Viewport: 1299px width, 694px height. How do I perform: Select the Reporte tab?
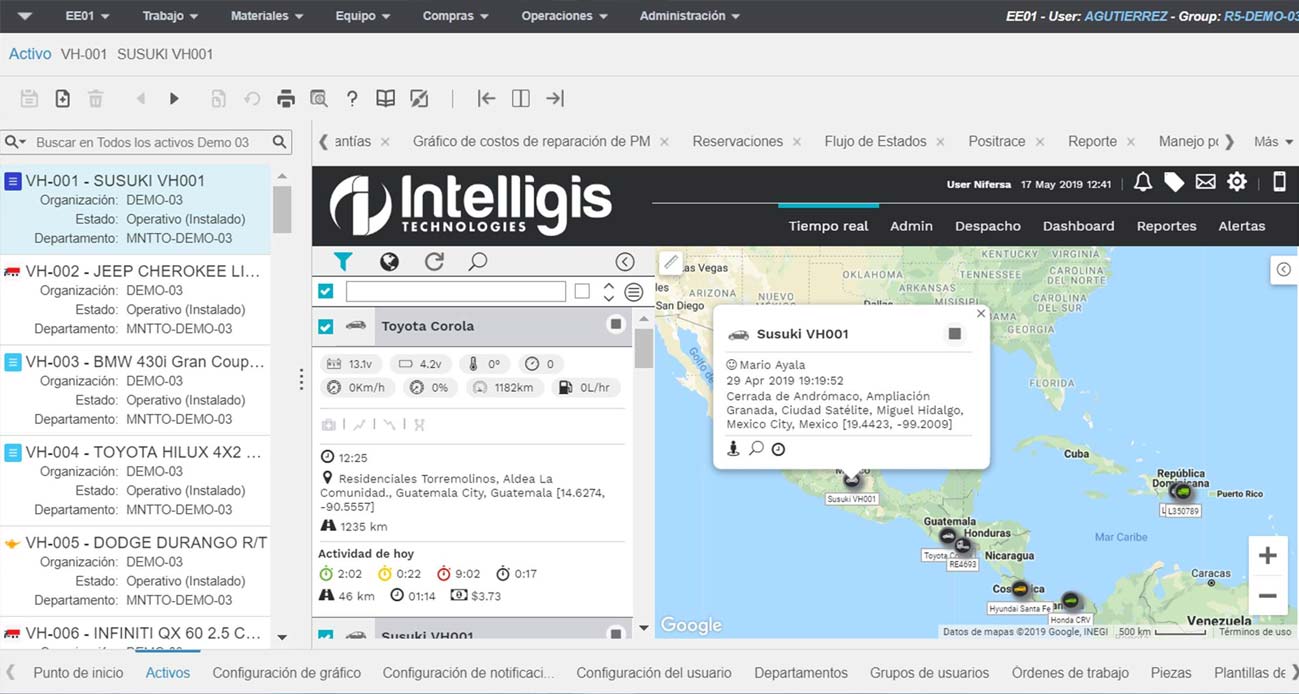pos(1092,142)
